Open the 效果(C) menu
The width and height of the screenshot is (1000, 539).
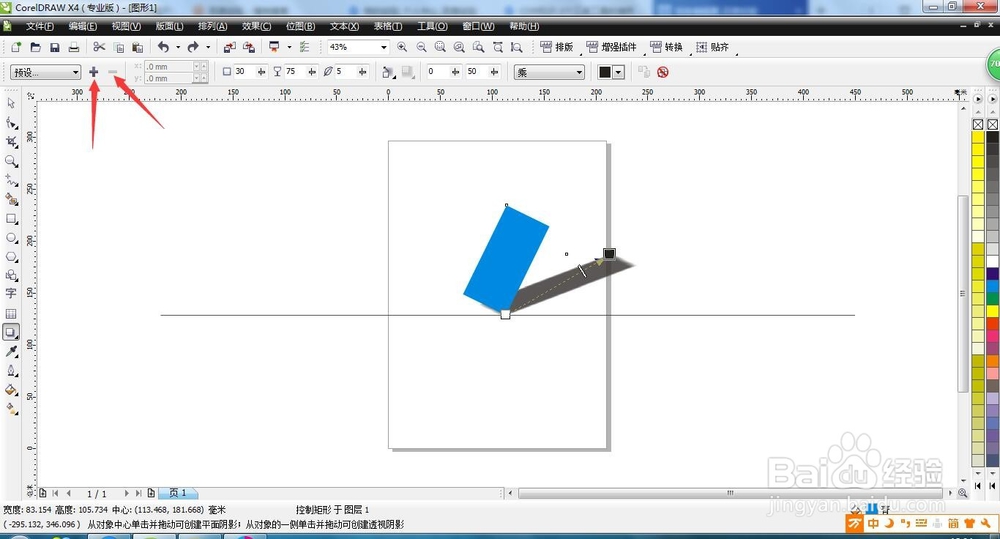[256, 26]
